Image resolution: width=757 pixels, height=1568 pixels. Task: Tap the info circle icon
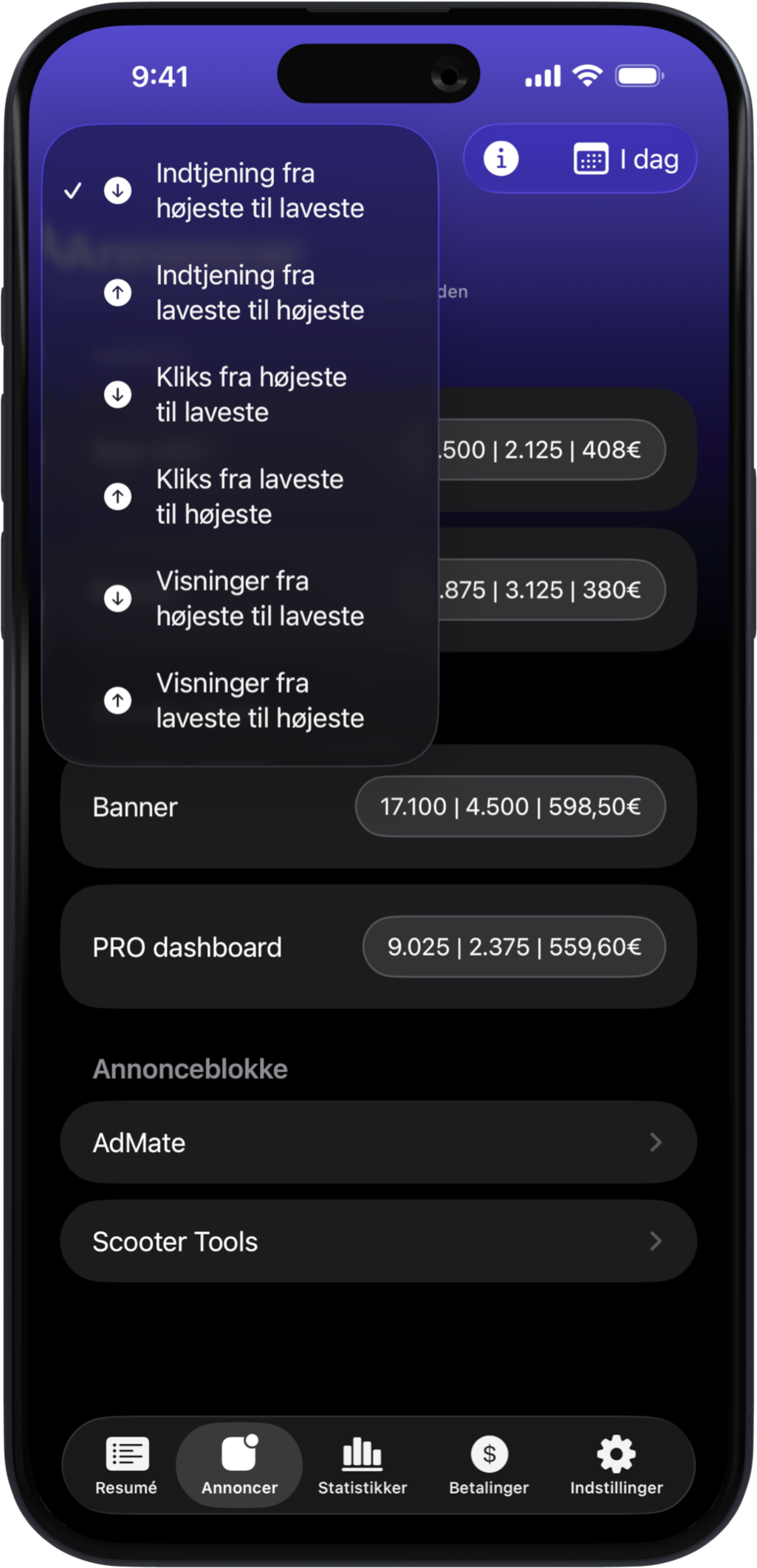pyautogui.click(x=501, y=159)
